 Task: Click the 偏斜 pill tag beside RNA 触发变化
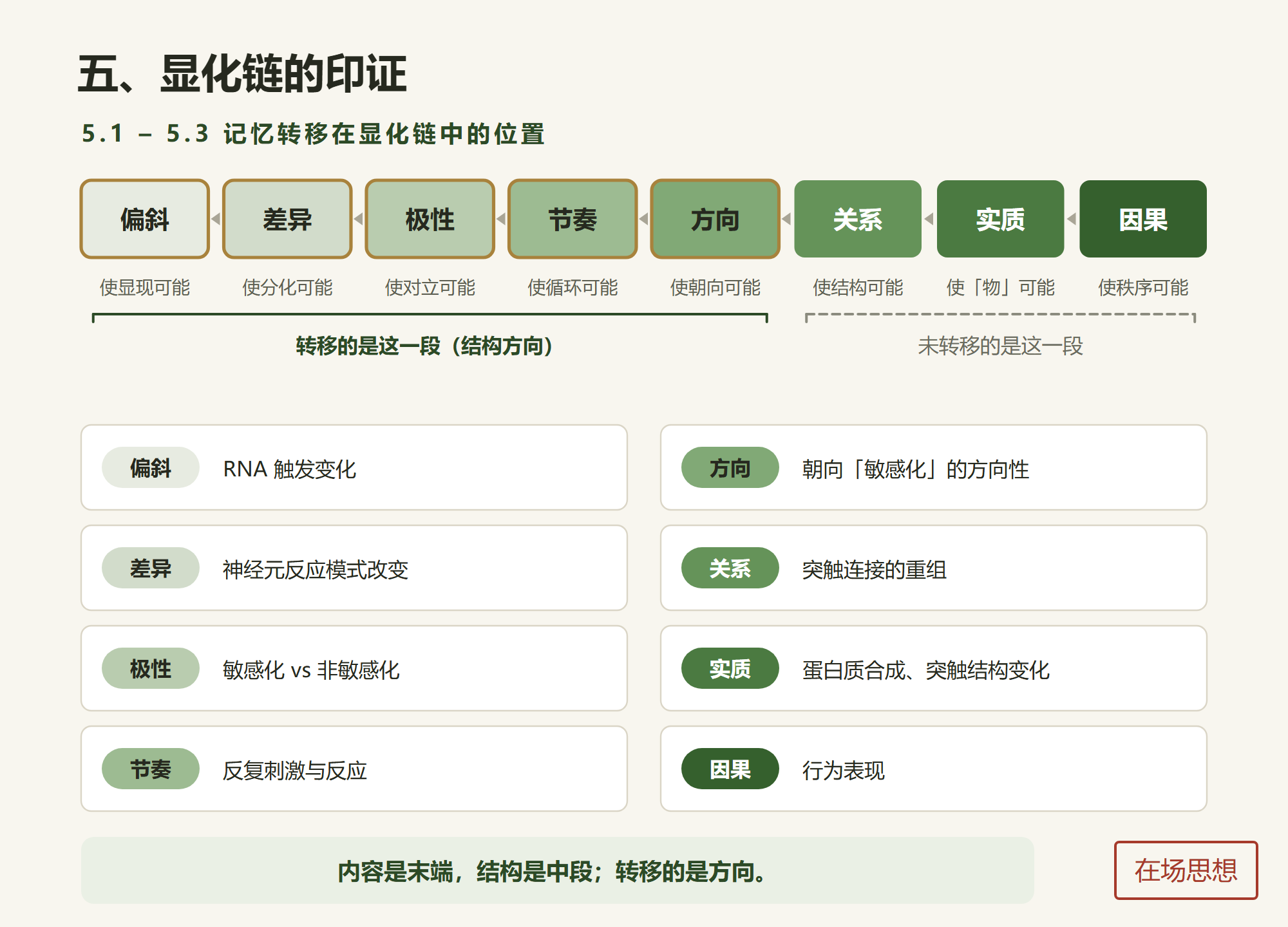(x=151, y=467)
